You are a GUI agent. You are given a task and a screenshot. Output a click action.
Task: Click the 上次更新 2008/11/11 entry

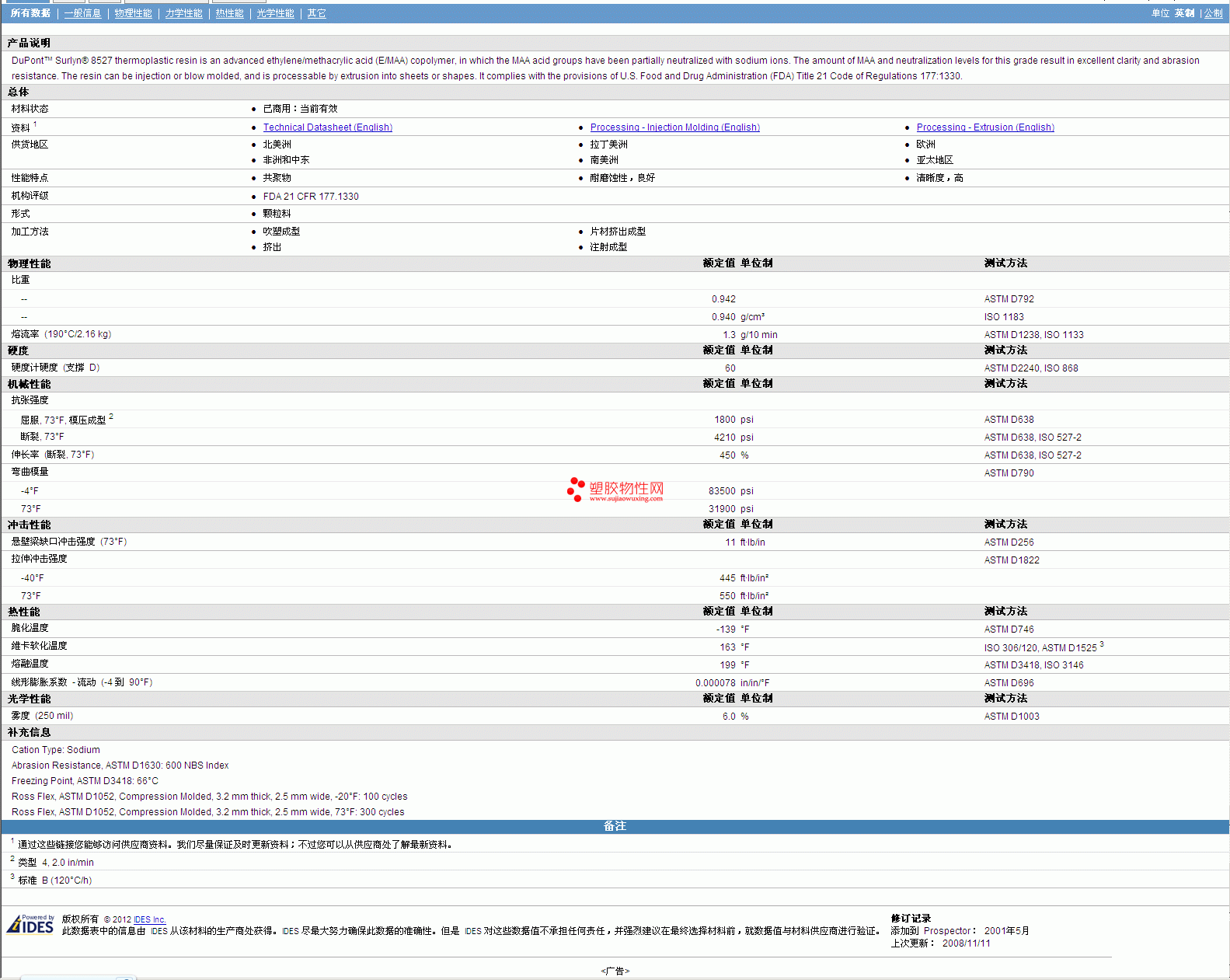940,943
